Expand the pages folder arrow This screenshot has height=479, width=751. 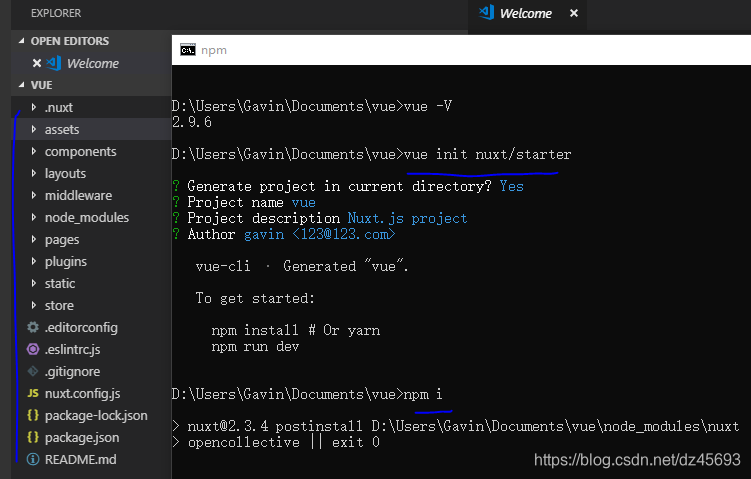tap(34, 240)
